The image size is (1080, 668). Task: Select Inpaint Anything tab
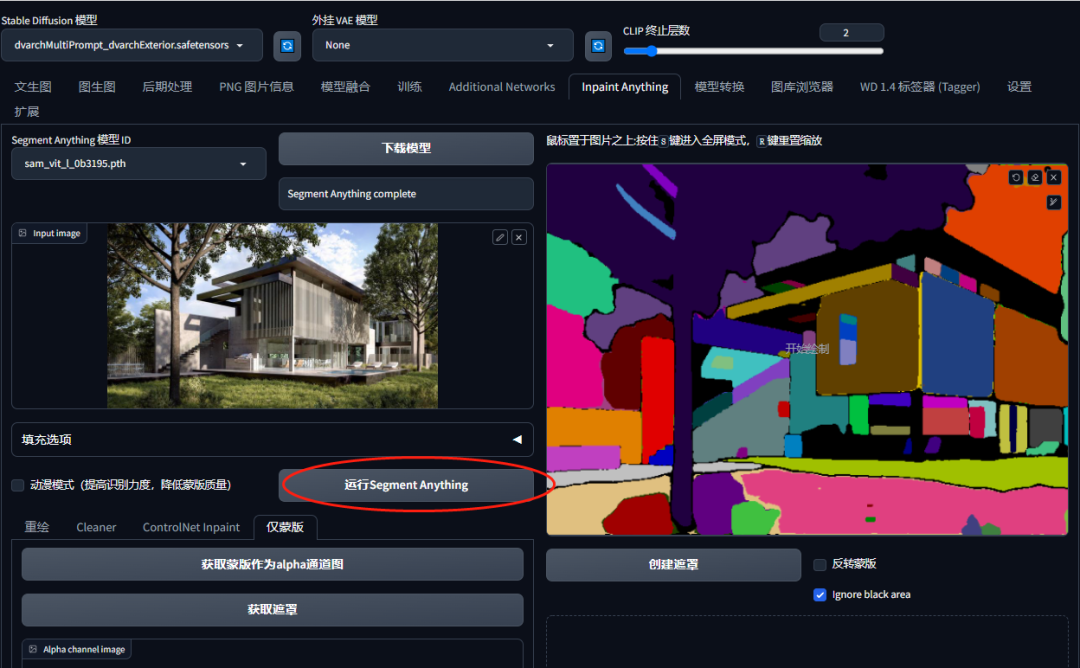coord(625,87)
